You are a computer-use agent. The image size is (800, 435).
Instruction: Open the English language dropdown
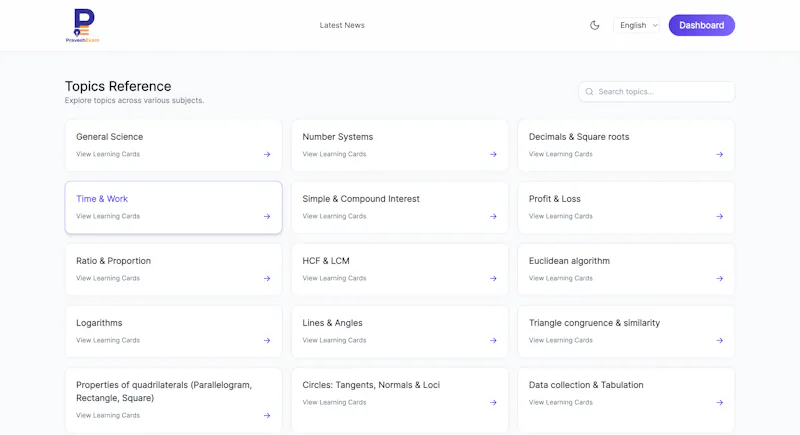click(x=637, y=25)
